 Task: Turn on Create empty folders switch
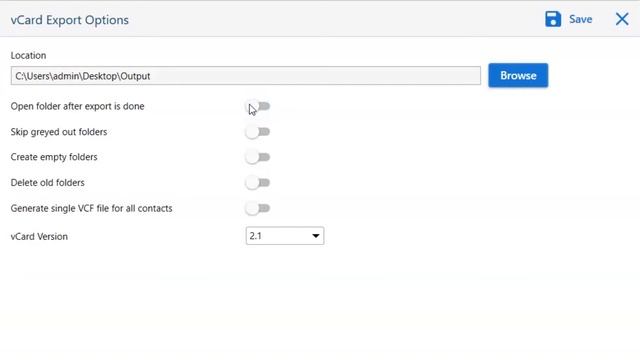pyautogui.click(x=258, y=157)
